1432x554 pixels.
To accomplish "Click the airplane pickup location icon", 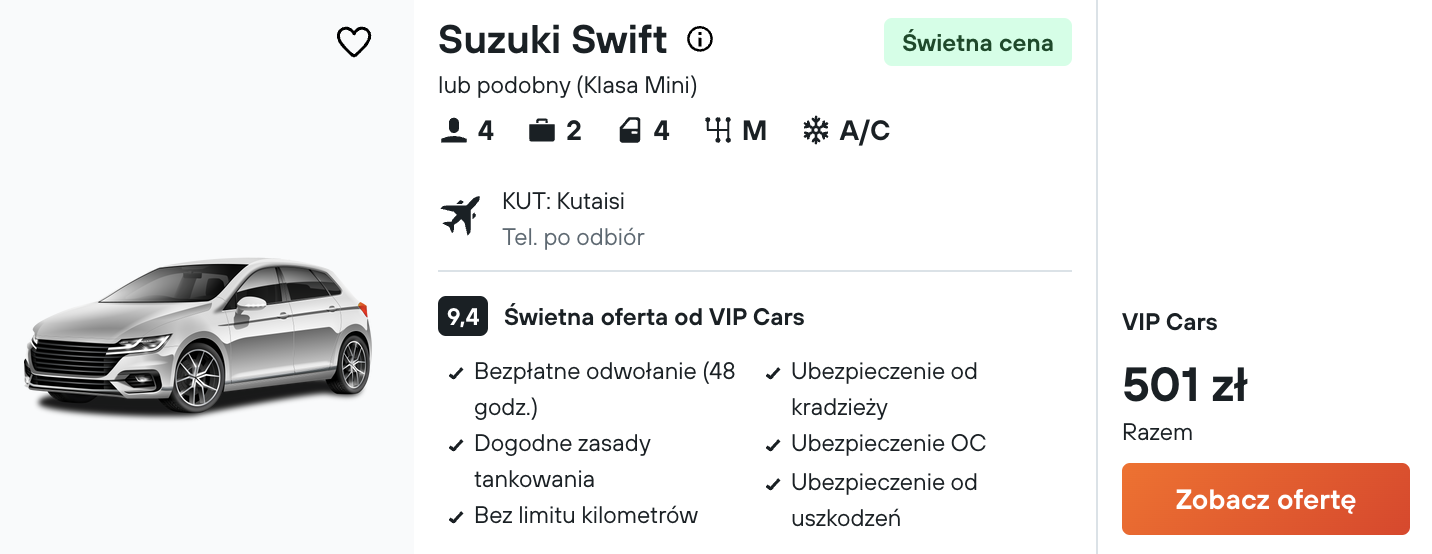I will 461,216.
